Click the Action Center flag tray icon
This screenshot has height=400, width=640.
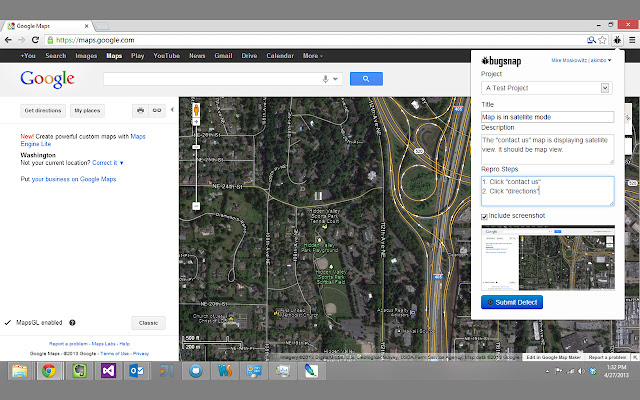[x=559, y=371]
